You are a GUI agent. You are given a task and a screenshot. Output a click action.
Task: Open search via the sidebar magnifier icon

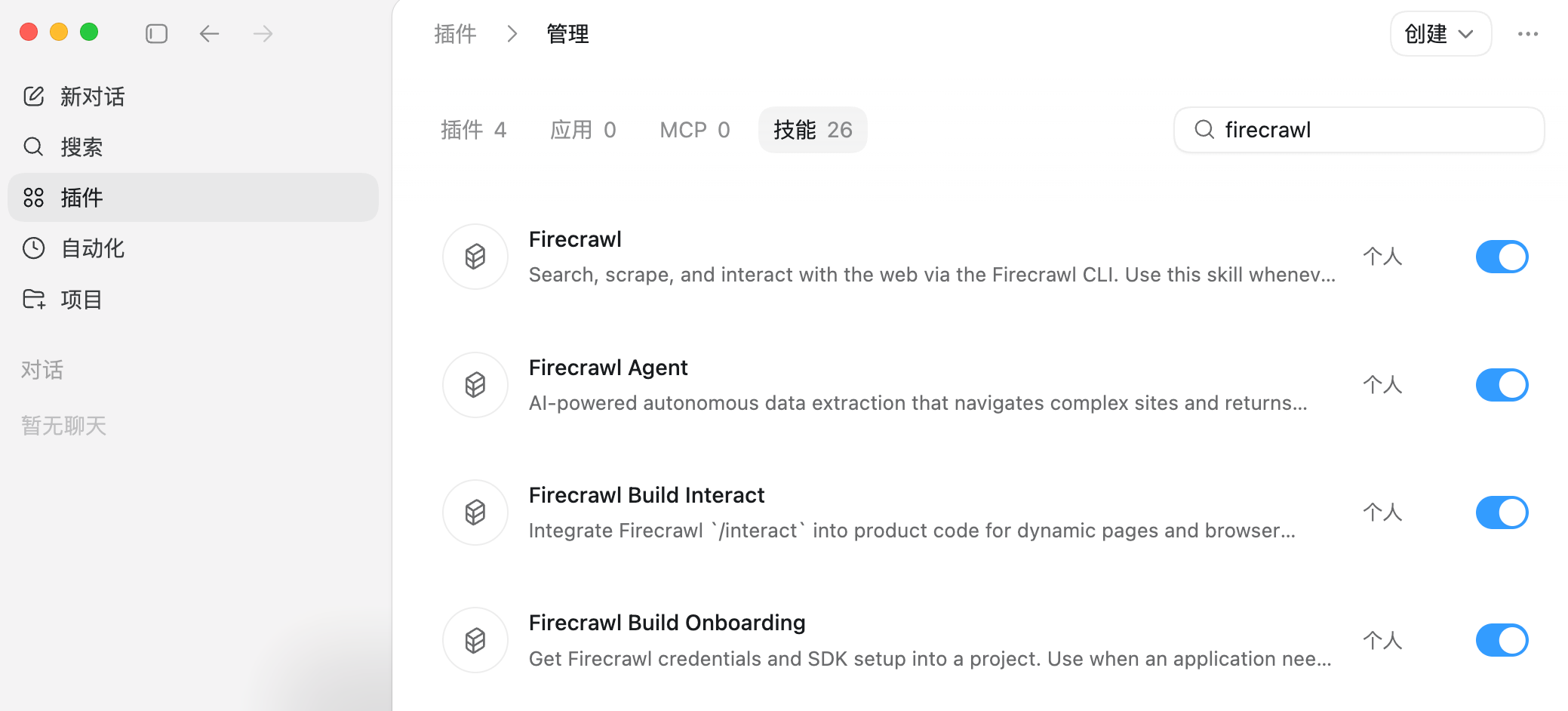(x=34, y=146)
